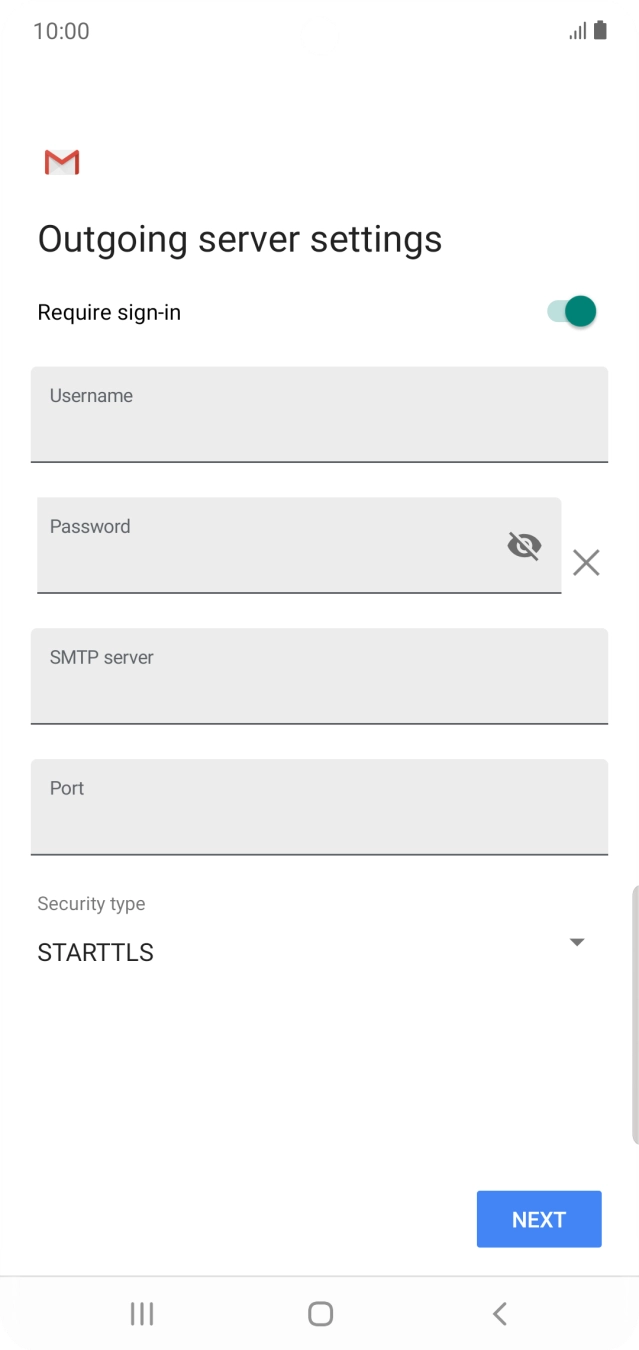
Task: Tap the Require sign-in label
Action: pyautogui.click(x=109, y=312)
